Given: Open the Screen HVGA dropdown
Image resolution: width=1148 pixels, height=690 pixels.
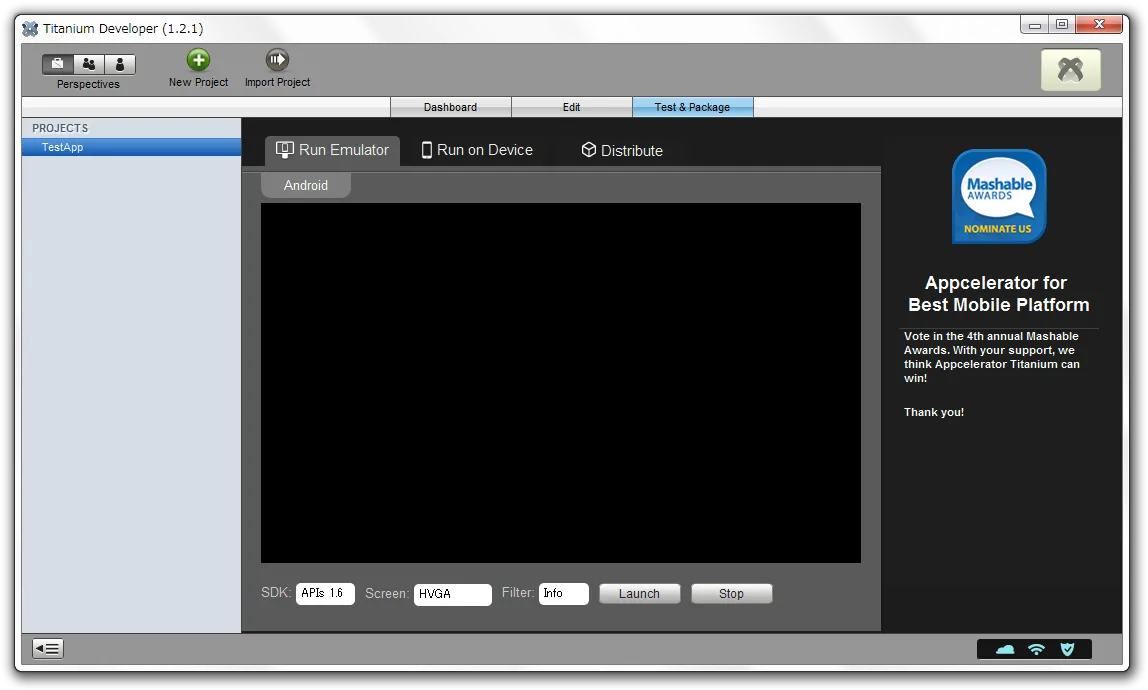Looking at the screenshot, I should [x=452, y=594].
